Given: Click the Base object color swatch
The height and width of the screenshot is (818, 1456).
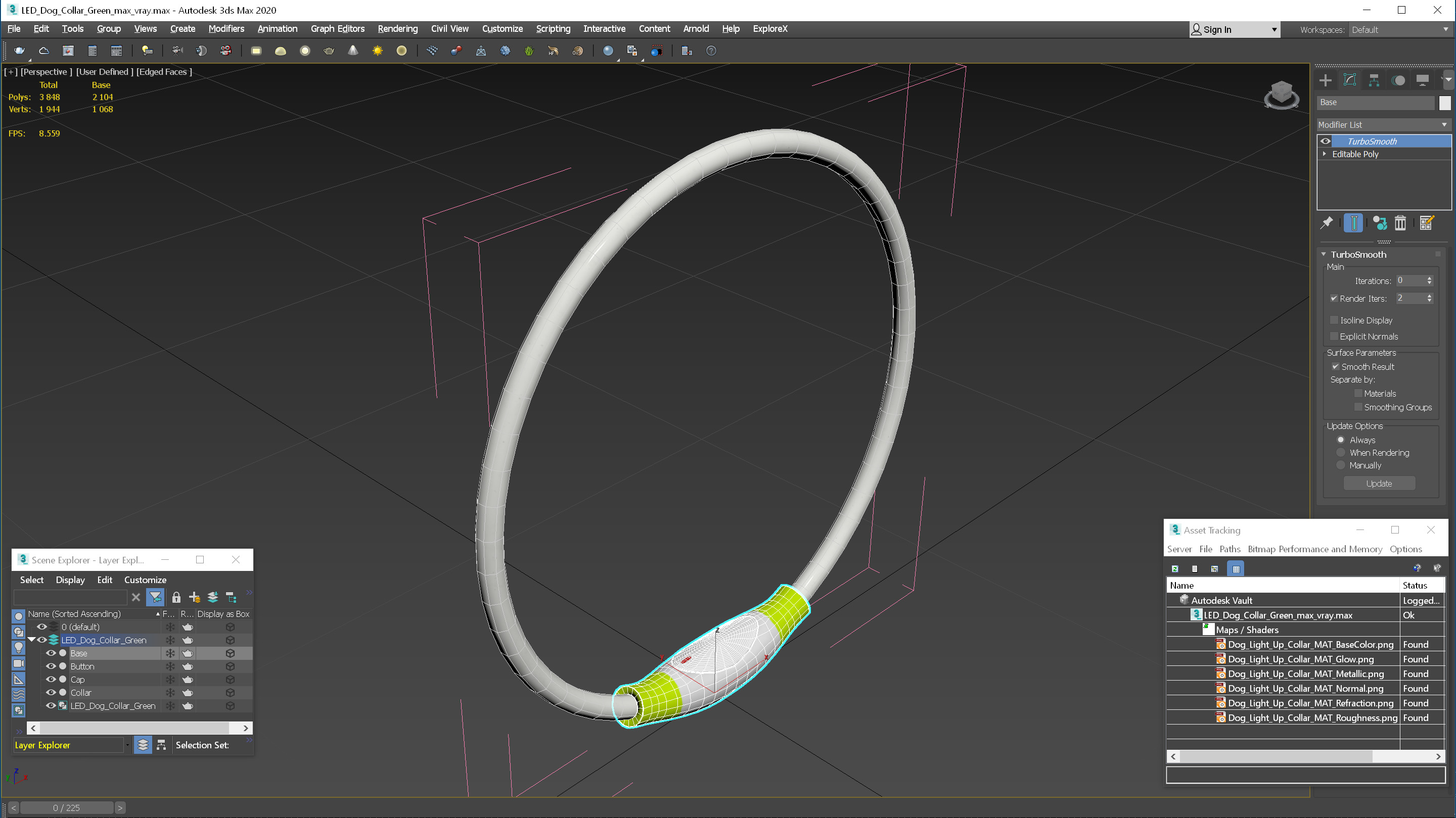Looking at the screenshot, I should pyautogui.click(x=1445, y=103).
